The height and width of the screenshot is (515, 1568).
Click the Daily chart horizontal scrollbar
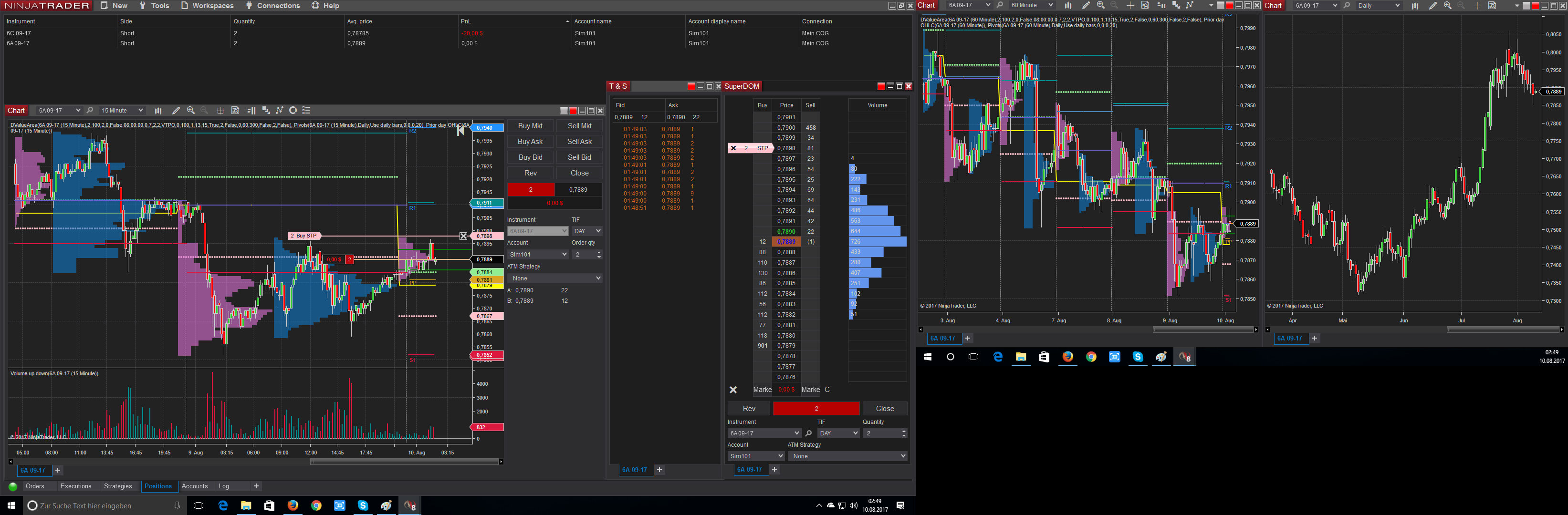(x=1503, y=330)
